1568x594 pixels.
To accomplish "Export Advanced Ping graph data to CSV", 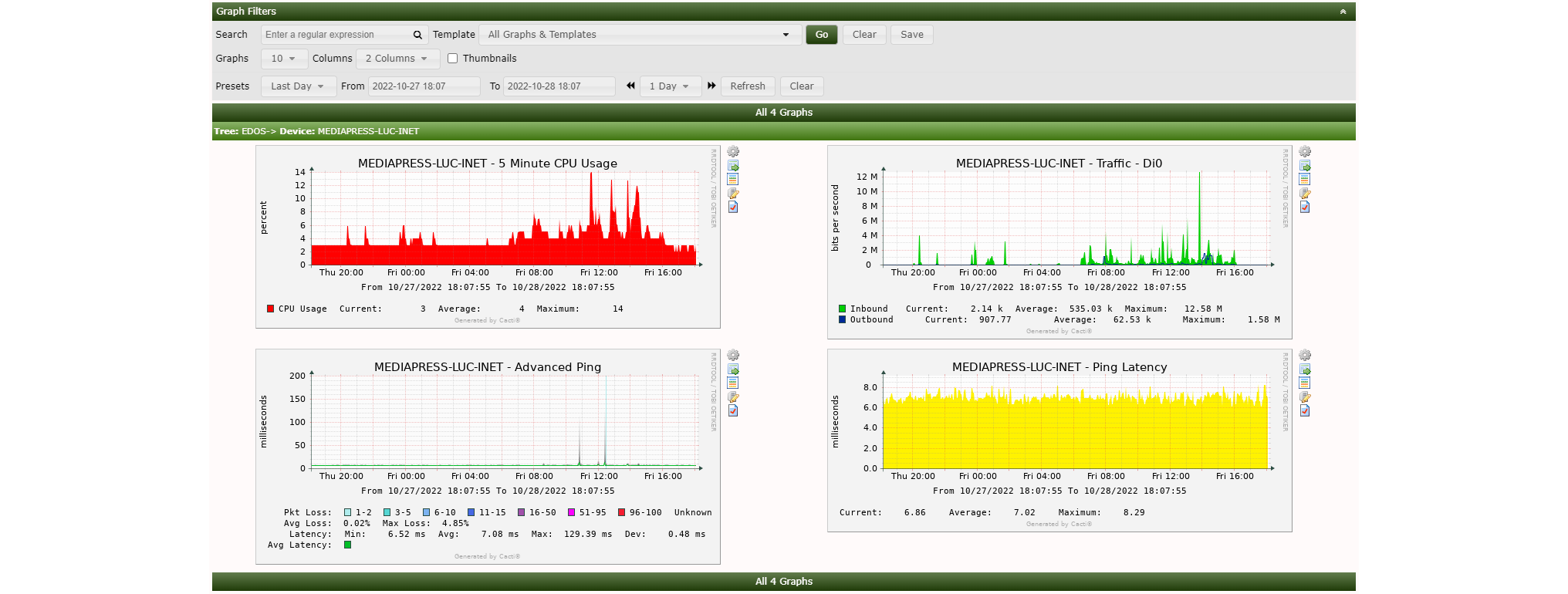I will coord(733,370).
